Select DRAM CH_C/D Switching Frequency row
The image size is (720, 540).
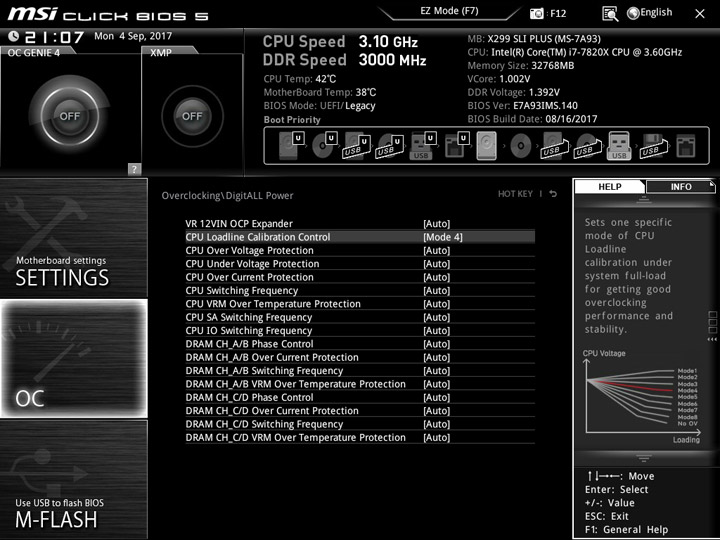click(x=360, y=424)
